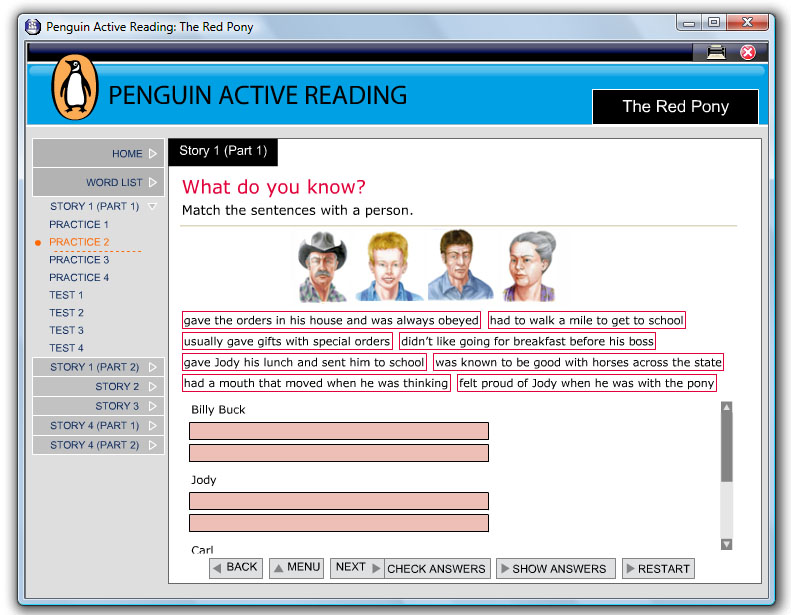Viewport: 791px width, 615px height.
Task: Click the cowboy hat man portrait
Action: pyautogui.click(x=323, y=266)
